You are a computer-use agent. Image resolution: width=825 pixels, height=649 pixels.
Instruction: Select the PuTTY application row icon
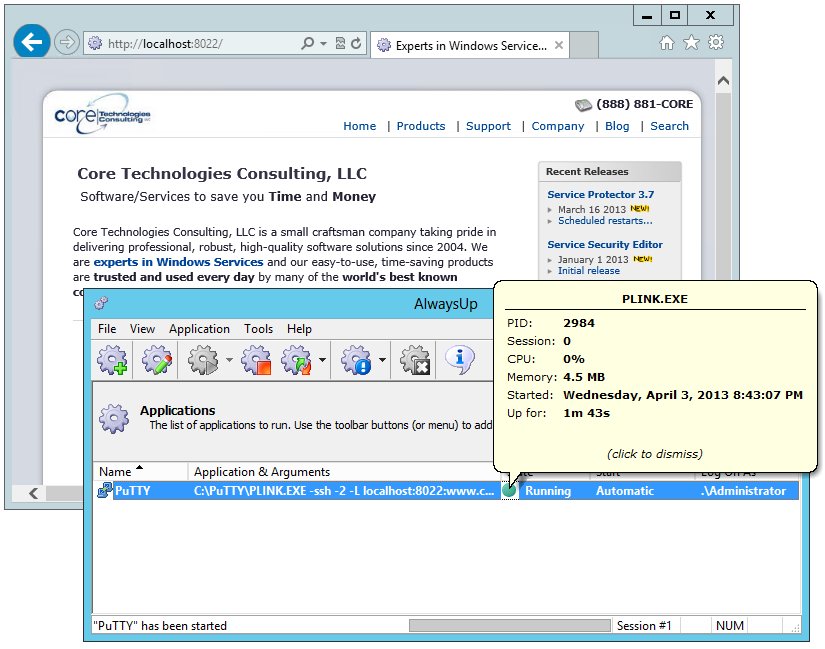(x=105, y=491)
